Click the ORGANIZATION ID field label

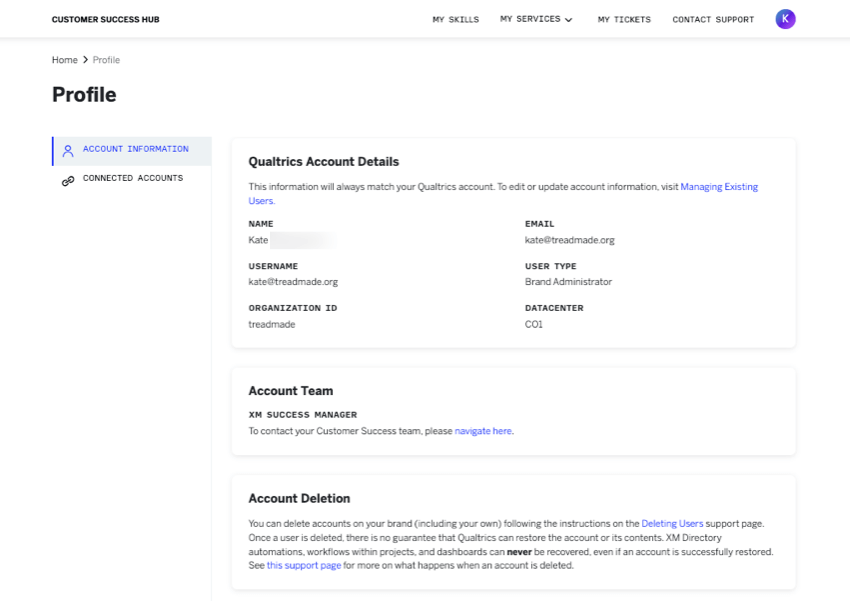tap(293, 308)
